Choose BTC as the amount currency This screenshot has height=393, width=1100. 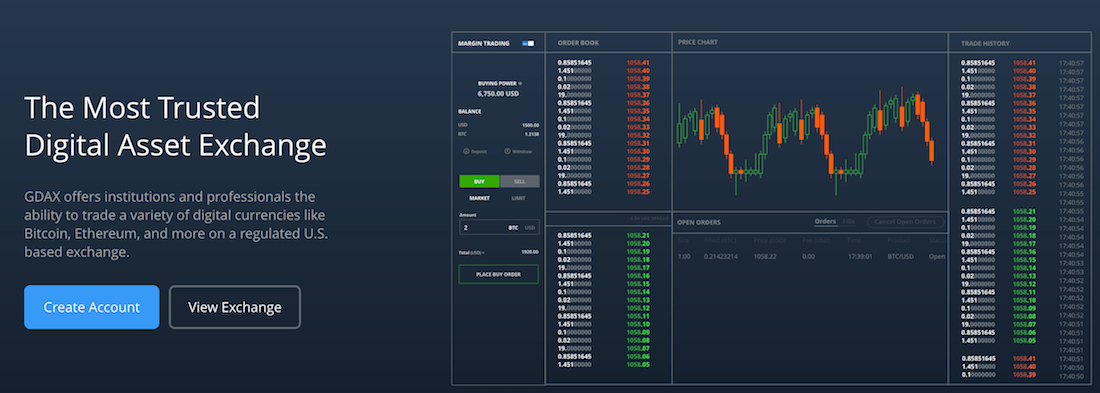(514, 227)
